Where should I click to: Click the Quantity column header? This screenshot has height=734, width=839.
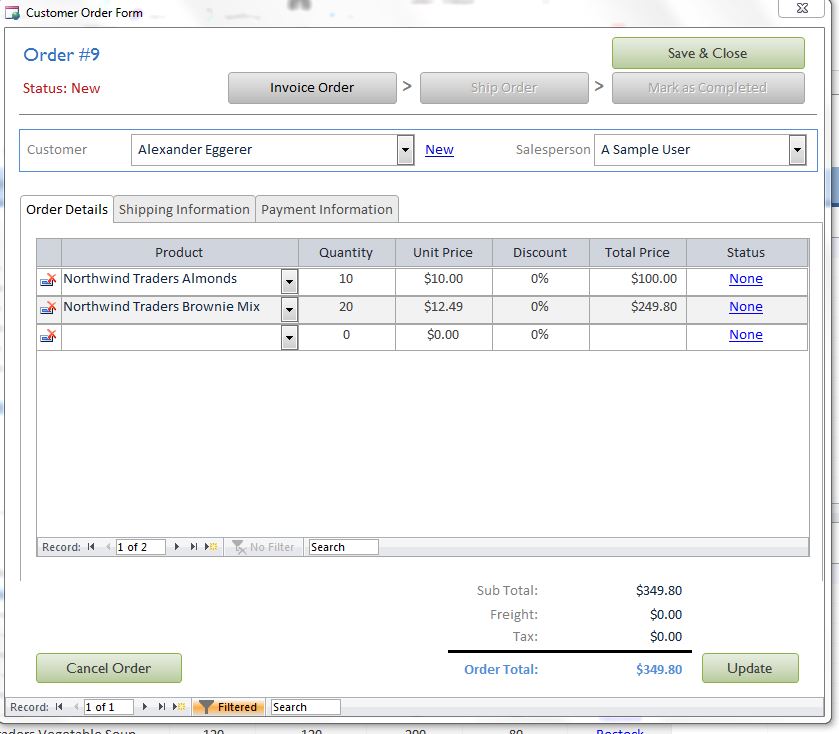coord(346,253)
